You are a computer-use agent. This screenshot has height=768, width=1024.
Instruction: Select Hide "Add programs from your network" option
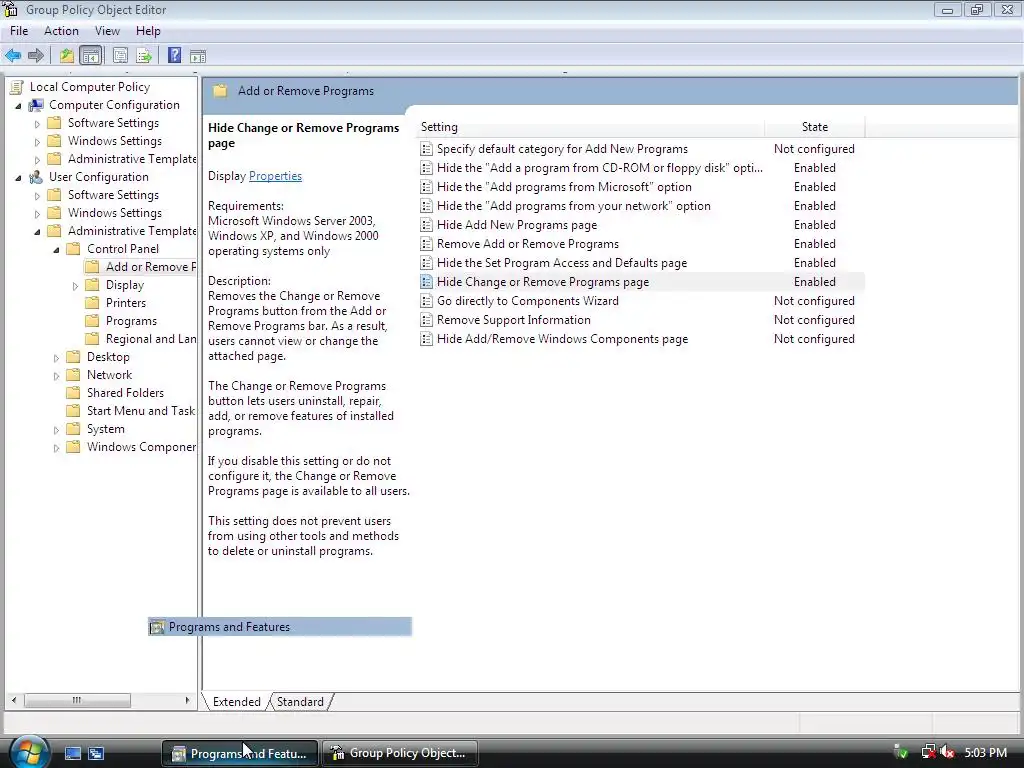coord(641,206)
